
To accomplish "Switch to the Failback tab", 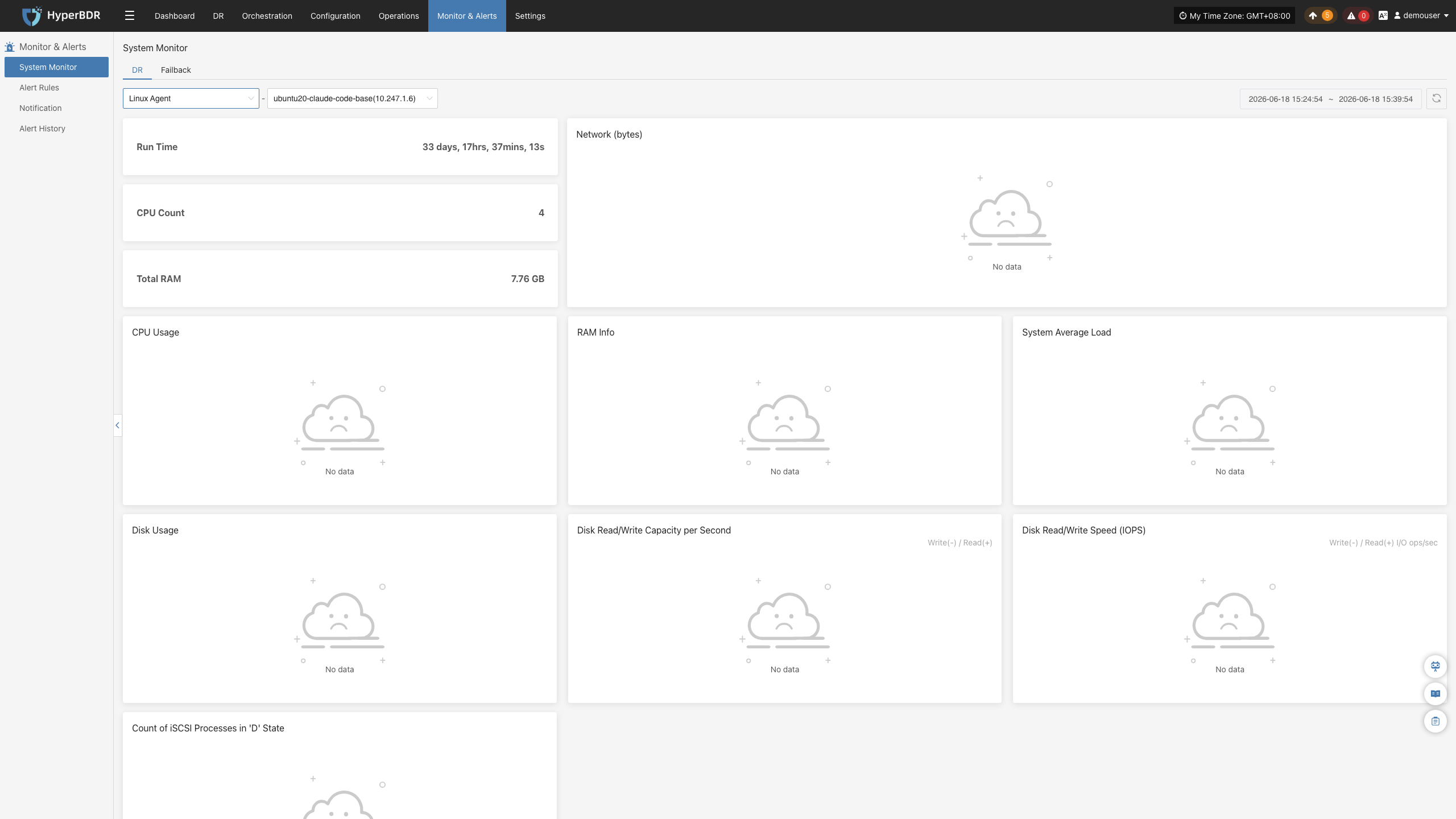I will [176, 70].
